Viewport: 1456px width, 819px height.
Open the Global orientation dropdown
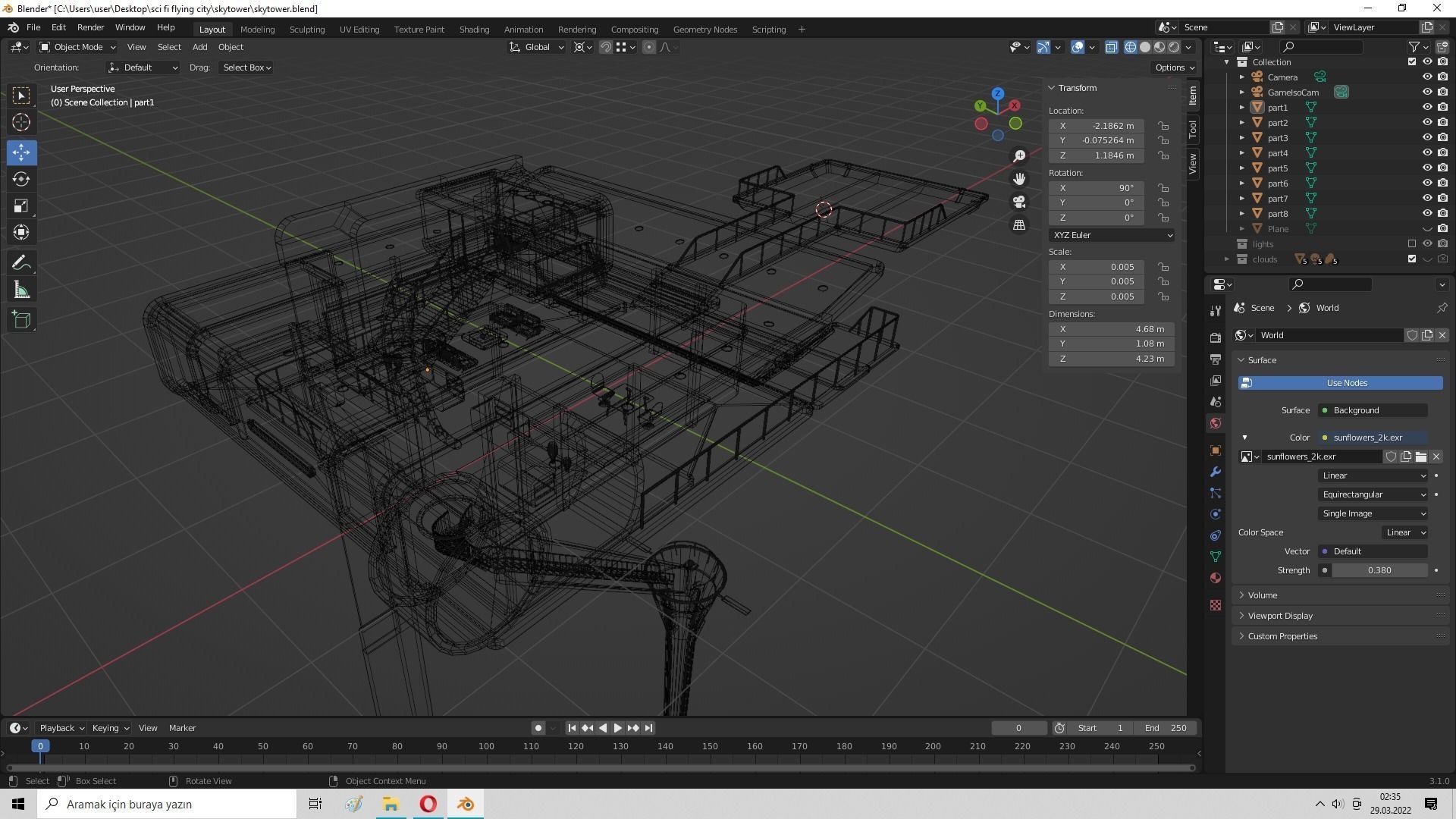(x=536, y=47)
